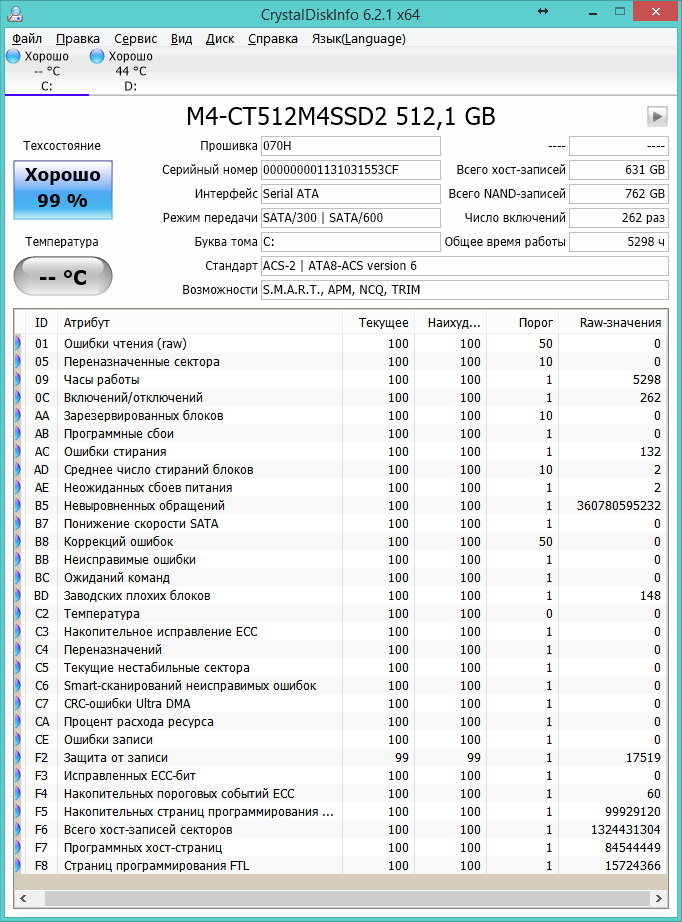Select row 09 Часы работы
The height and width of the screenshot is (922, 682).
pyautogui.click(x=341, y=380)
